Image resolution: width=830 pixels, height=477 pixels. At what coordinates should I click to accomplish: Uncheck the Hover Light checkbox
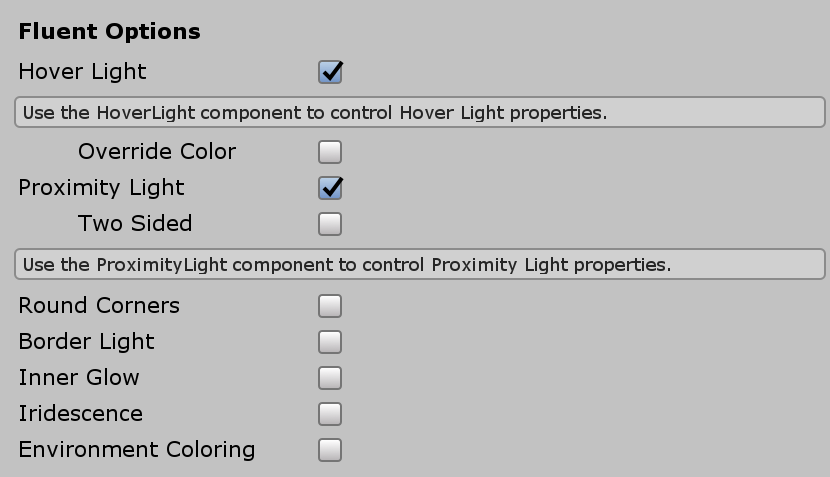pyautogui.click(x=330, y=72)
